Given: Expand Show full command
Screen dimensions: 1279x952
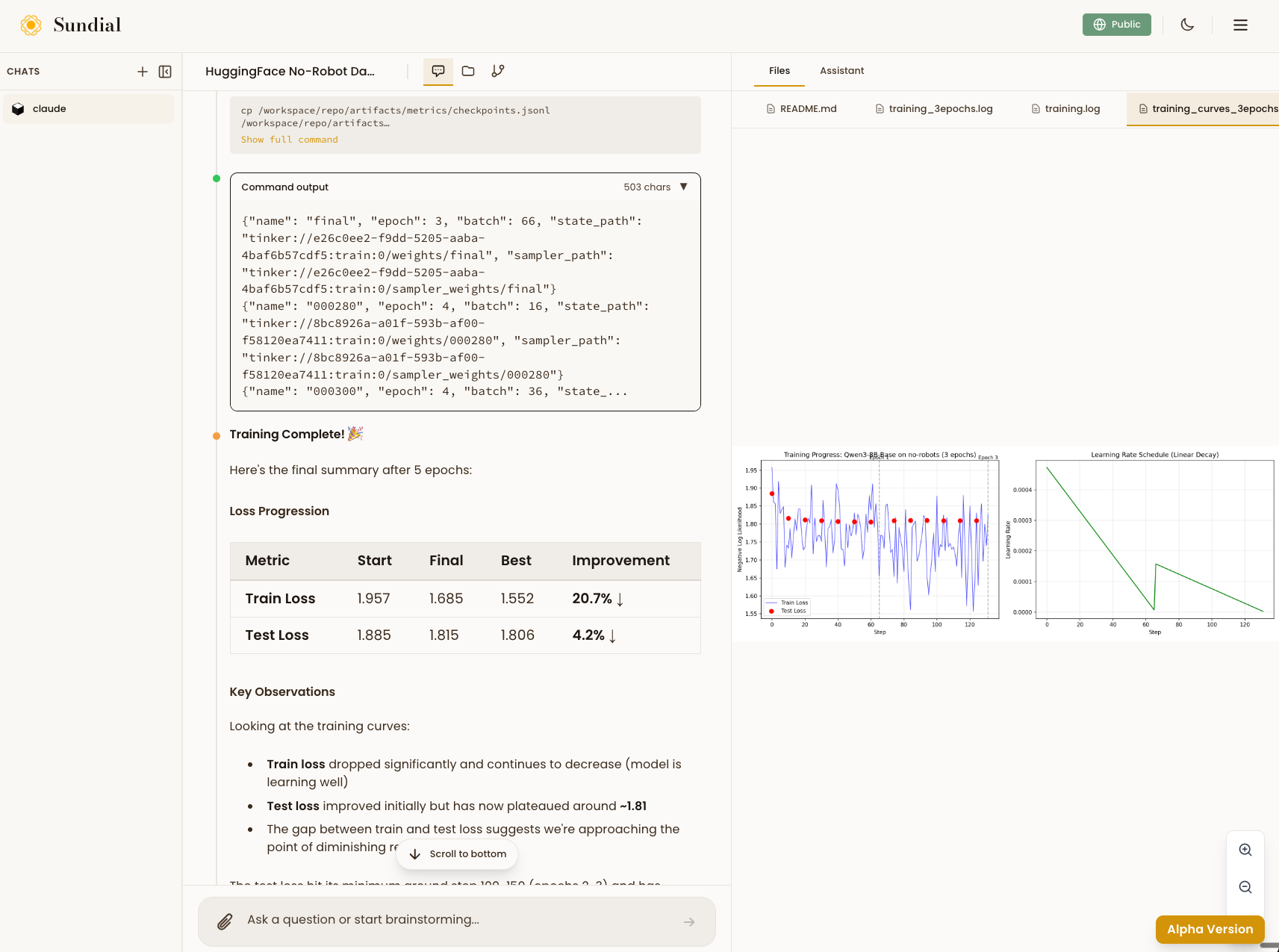Looking at the screenshot, I should point(289,140).
